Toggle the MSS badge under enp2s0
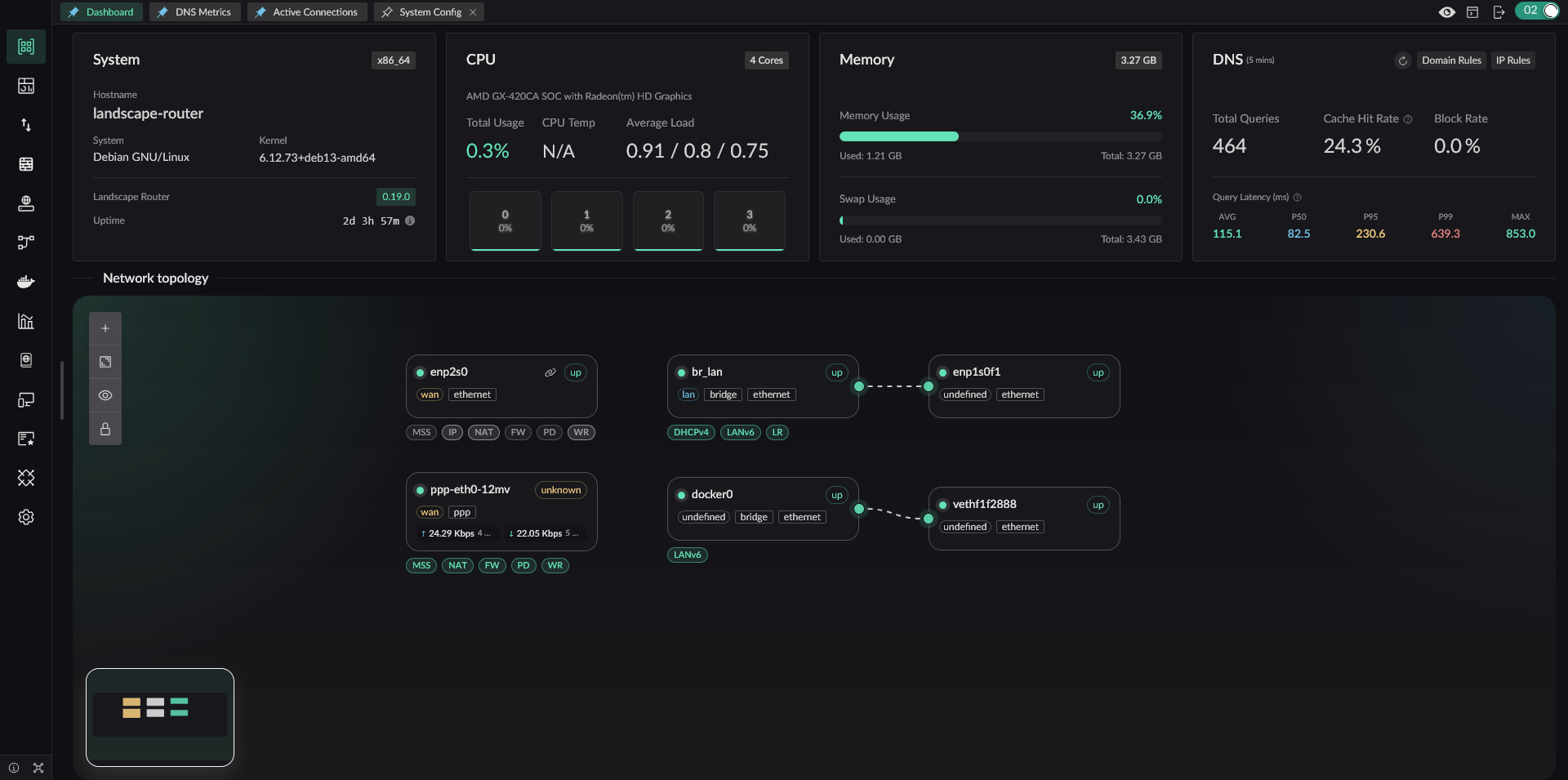The width and height of the screenshot is (1568, 780). pyautogui.click(x=421, y=433)
